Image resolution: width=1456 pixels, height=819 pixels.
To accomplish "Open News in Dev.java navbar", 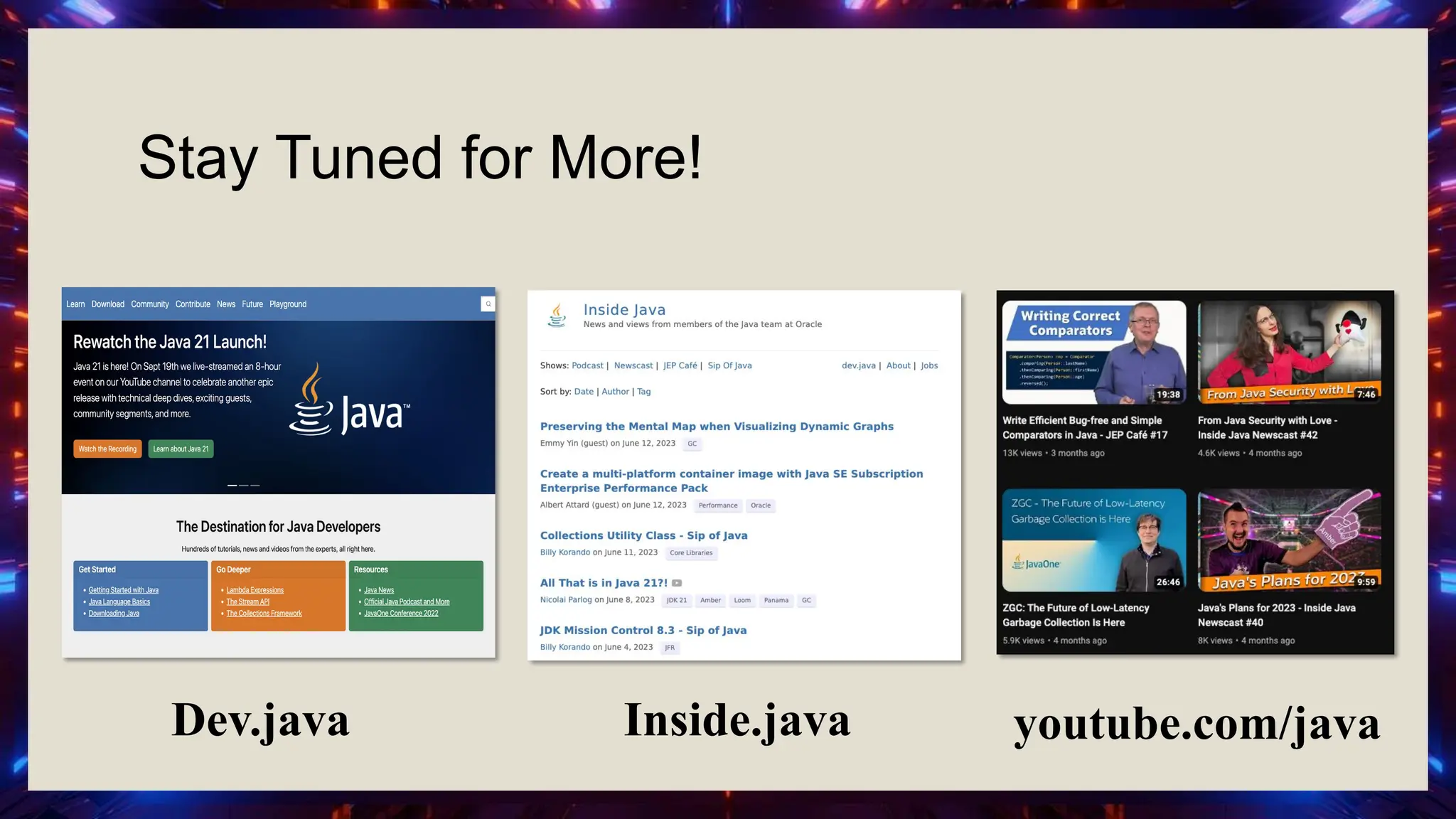I will (x=226, y=304).
